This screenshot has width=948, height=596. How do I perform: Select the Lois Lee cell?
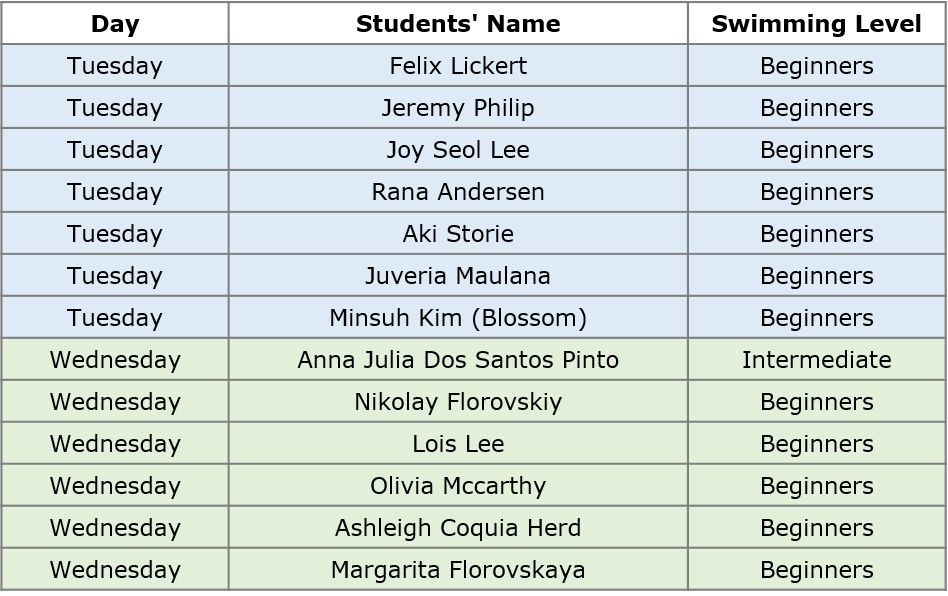pos(458,444)
